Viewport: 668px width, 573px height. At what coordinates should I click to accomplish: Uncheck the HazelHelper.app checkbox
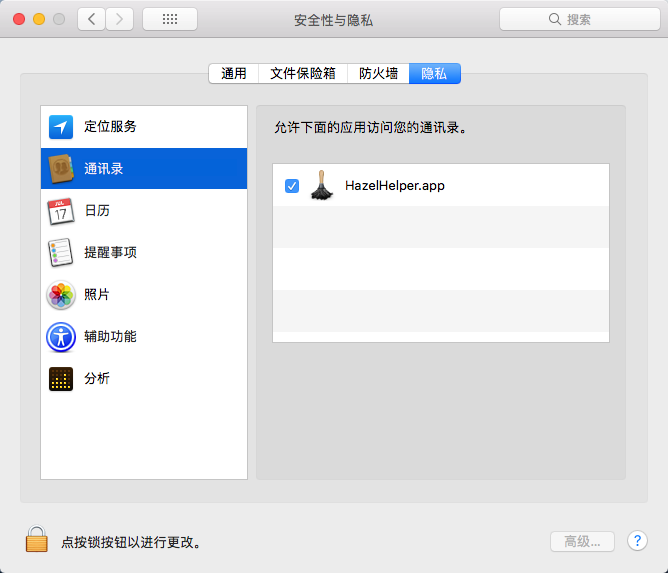tap(292, 186)
